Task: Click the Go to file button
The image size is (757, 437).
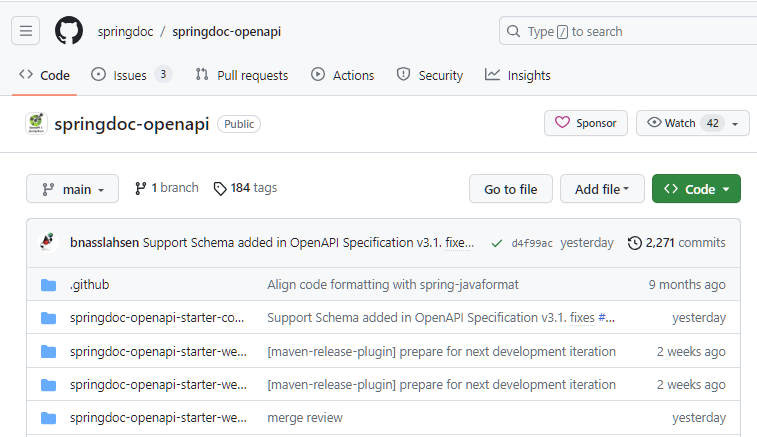Action: [x=511, y=189]
